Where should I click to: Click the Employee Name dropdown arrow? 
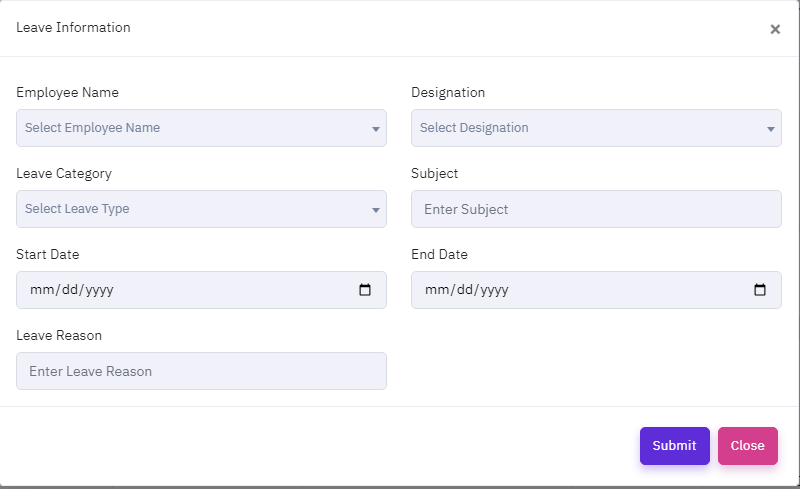click(376, 129)
